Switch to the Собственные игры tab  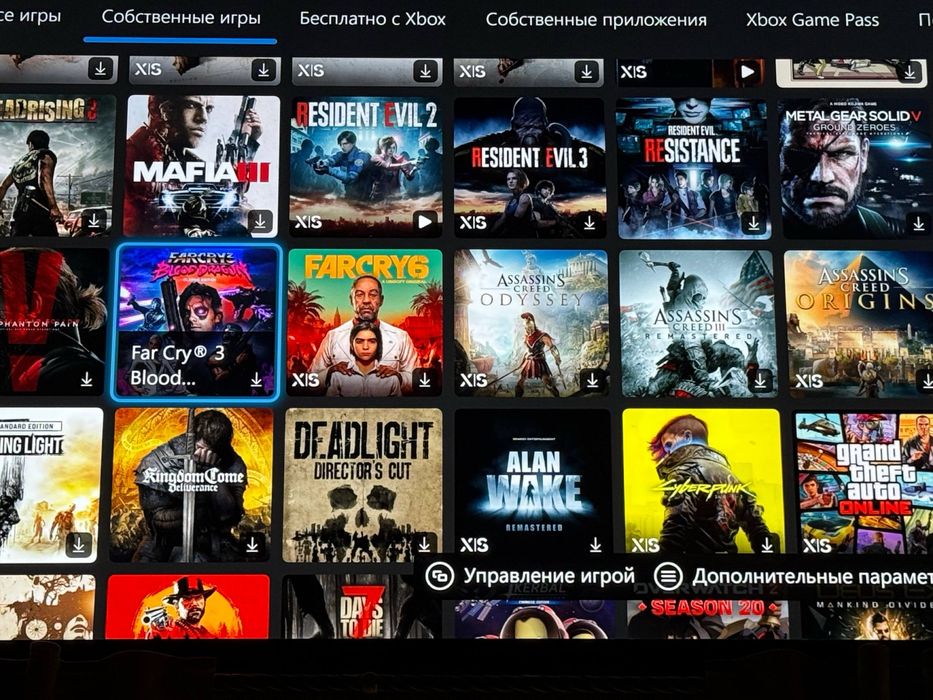click(181, 17)
